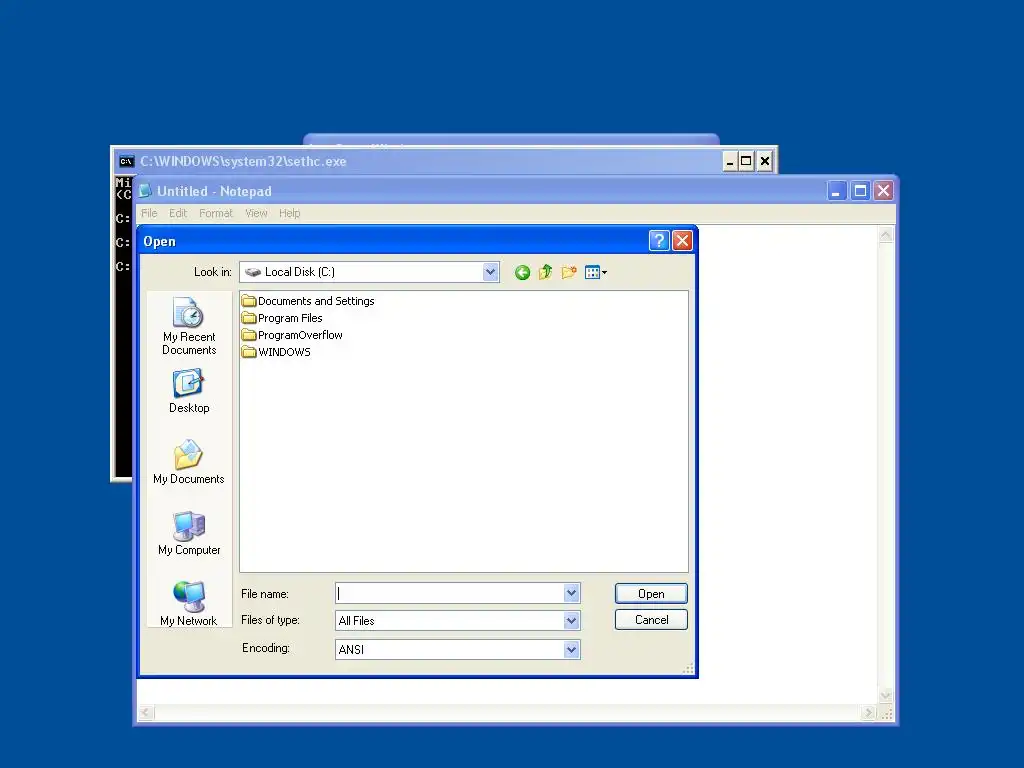
Task: Go up one folder level icon
Action: click(545, 272)
